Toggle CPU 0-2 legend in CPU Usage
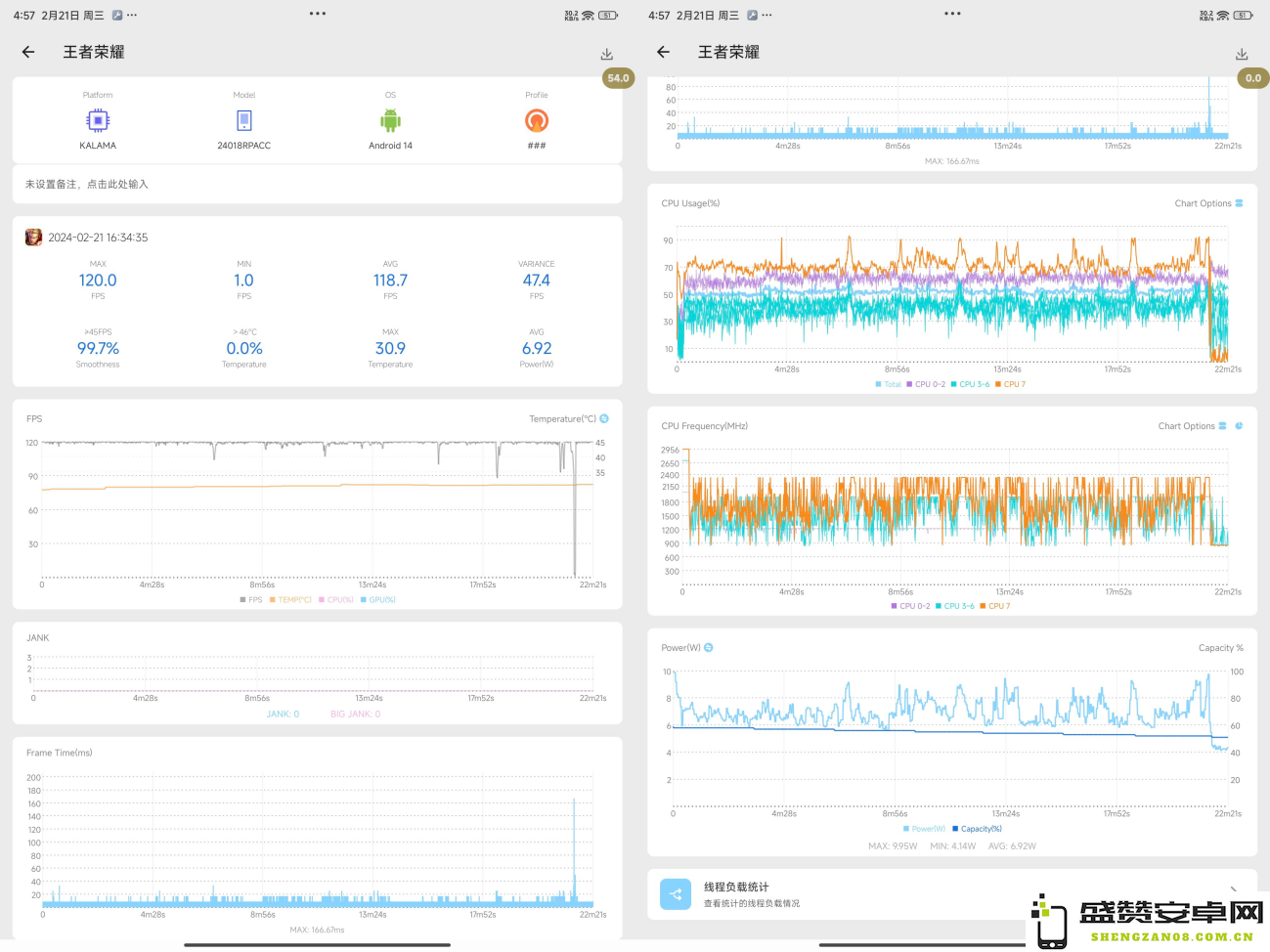 [926, 384]
